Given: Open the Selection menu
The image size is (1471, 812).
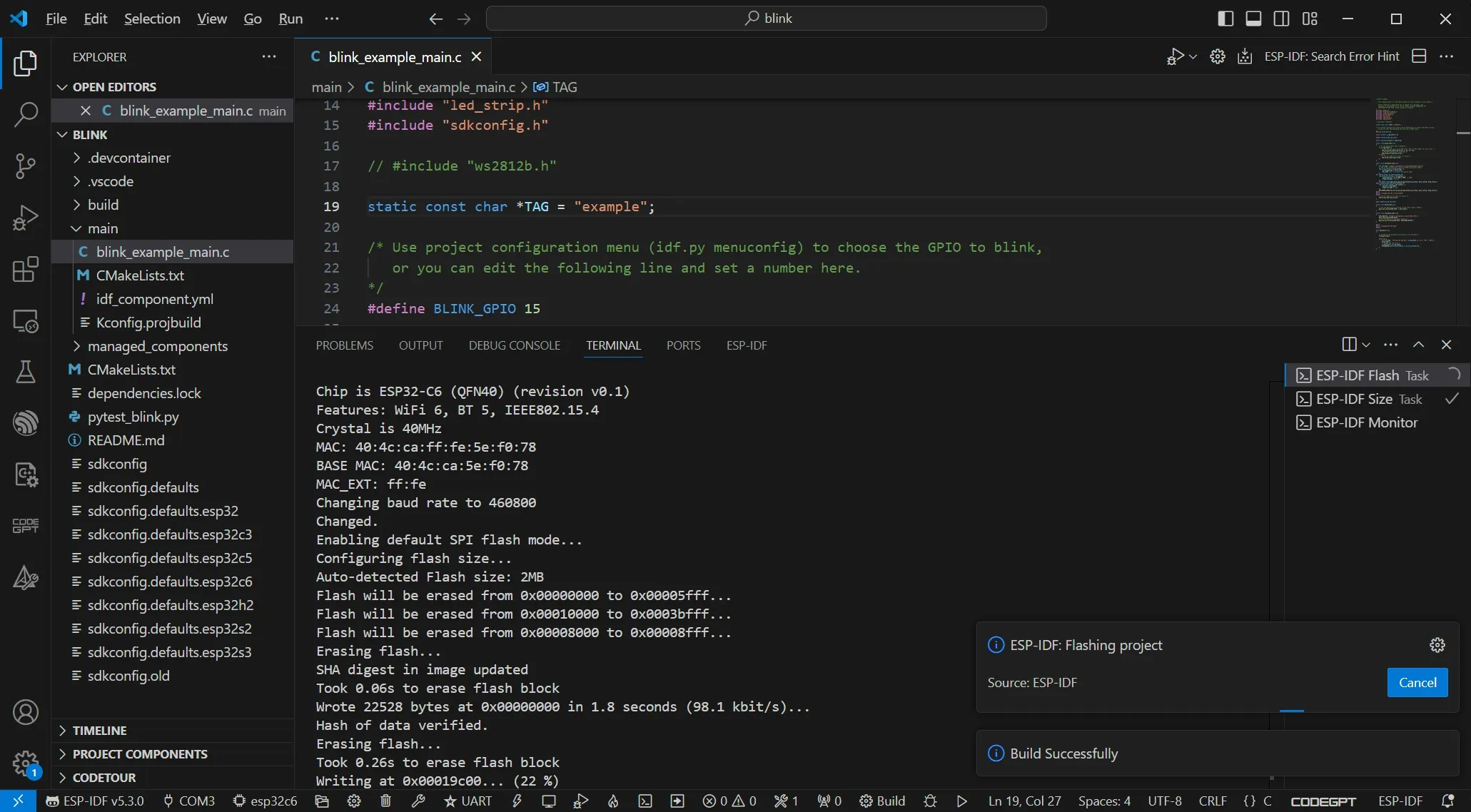Looking at the screenshot, I should coord(152,19).
